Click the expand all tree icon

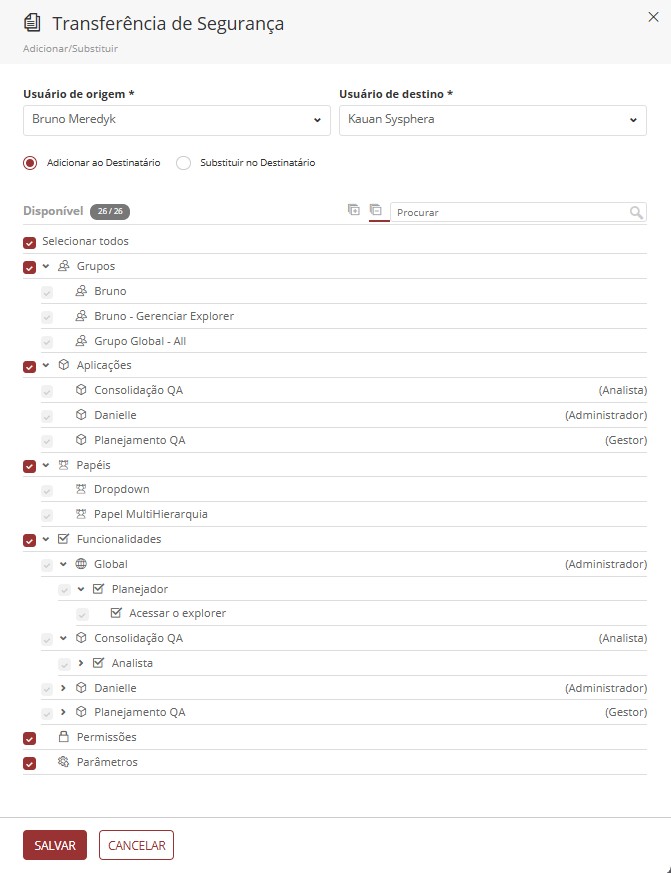pos(354,210)
